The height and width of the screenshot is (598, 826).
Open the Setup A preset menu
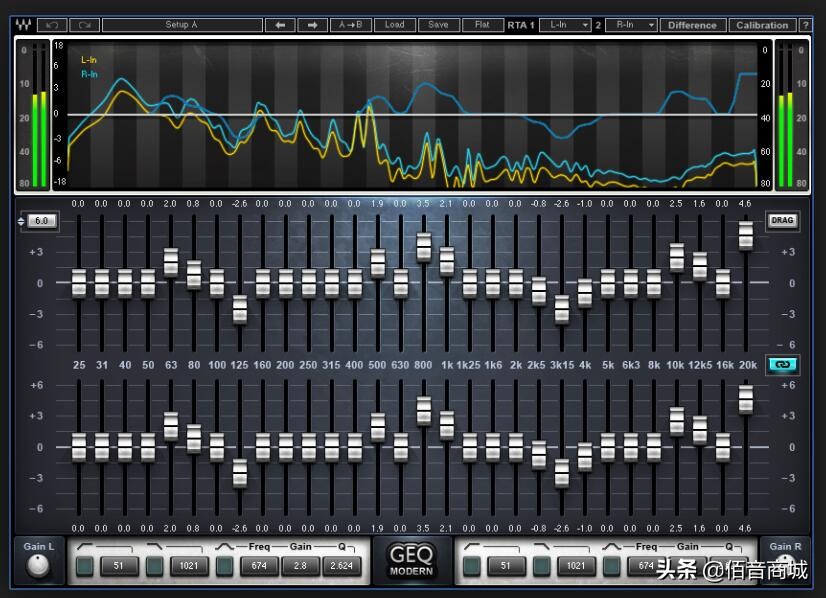pyautogui.click(x=181, y=25)
